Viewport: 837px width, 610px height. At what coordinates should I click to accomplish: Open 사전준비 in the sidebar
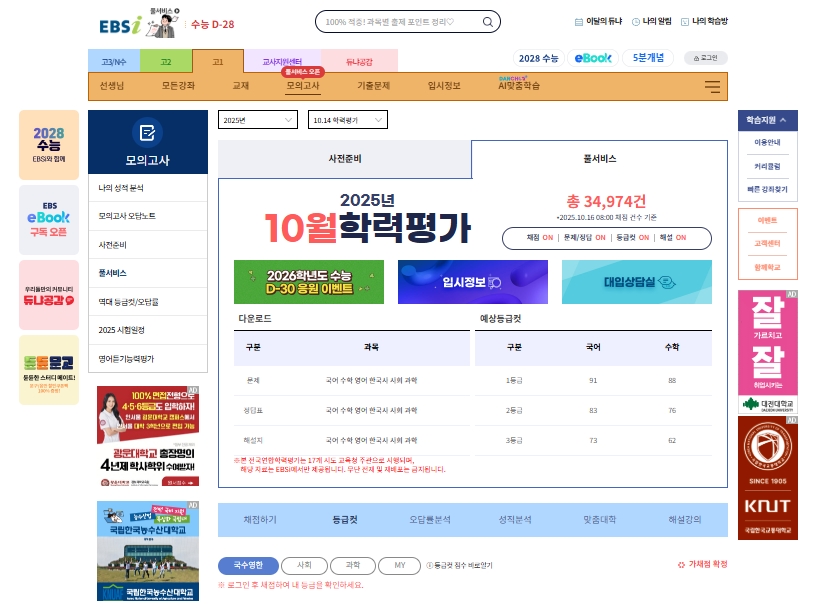point(148,245)
